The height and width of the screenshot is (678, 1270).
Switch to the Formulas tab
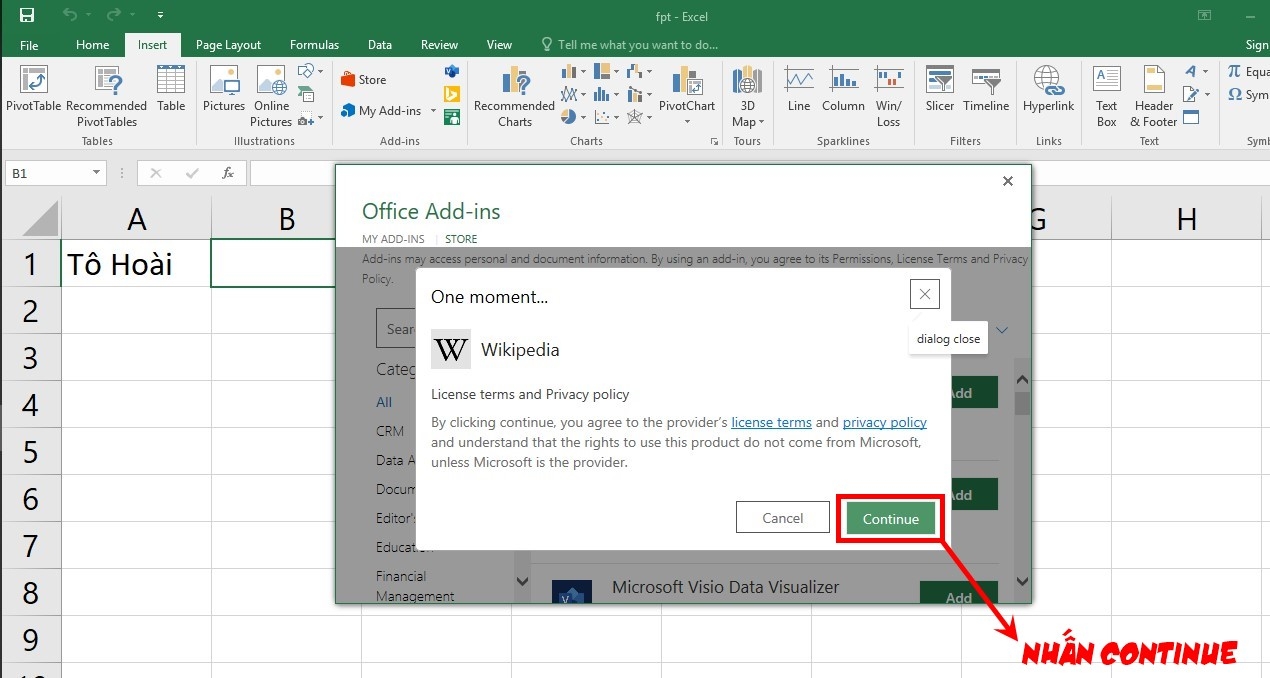coord(314,45)
